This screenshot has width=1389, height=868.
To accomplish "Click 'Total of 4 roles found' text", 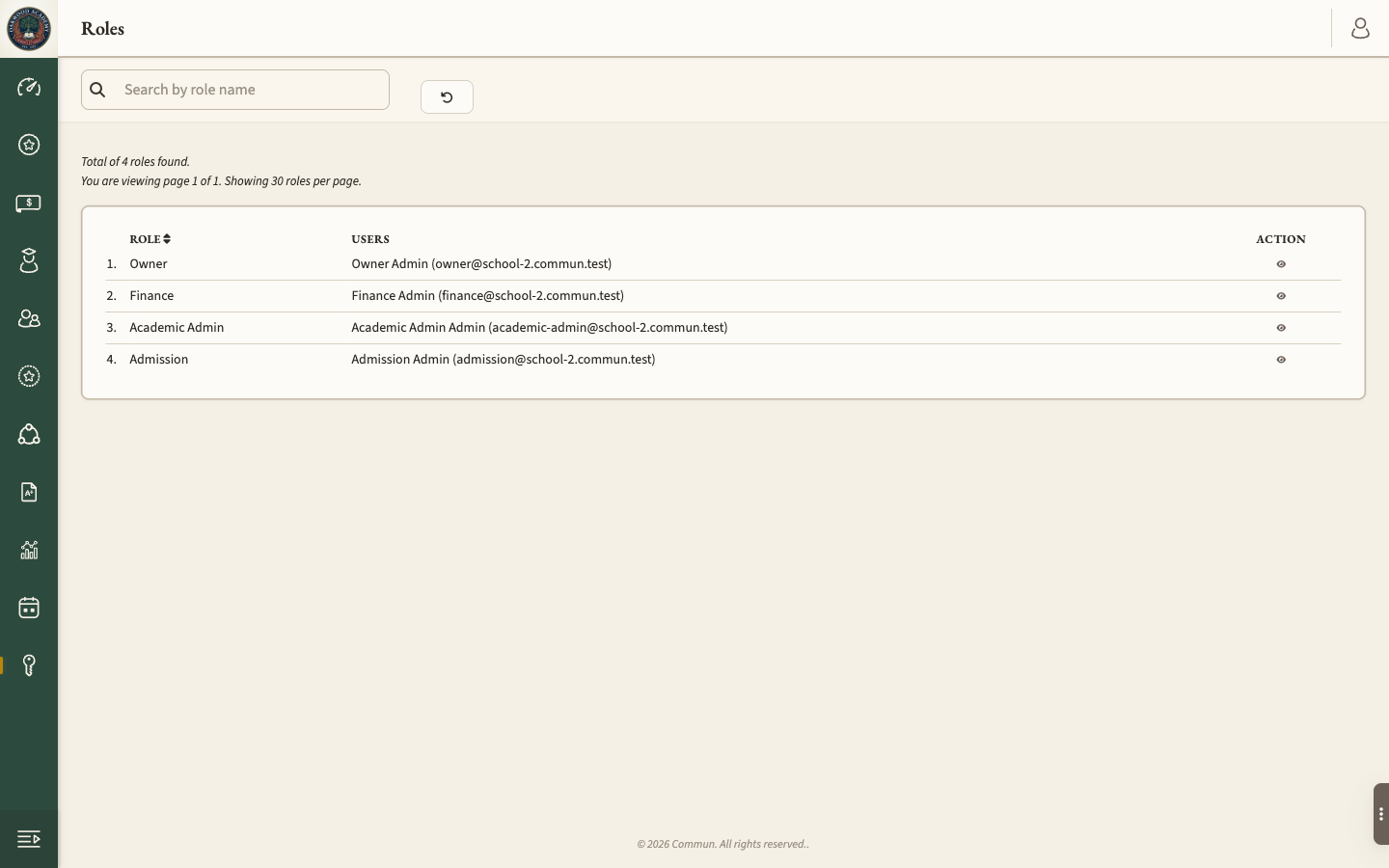I will click(x=135, y=162).
